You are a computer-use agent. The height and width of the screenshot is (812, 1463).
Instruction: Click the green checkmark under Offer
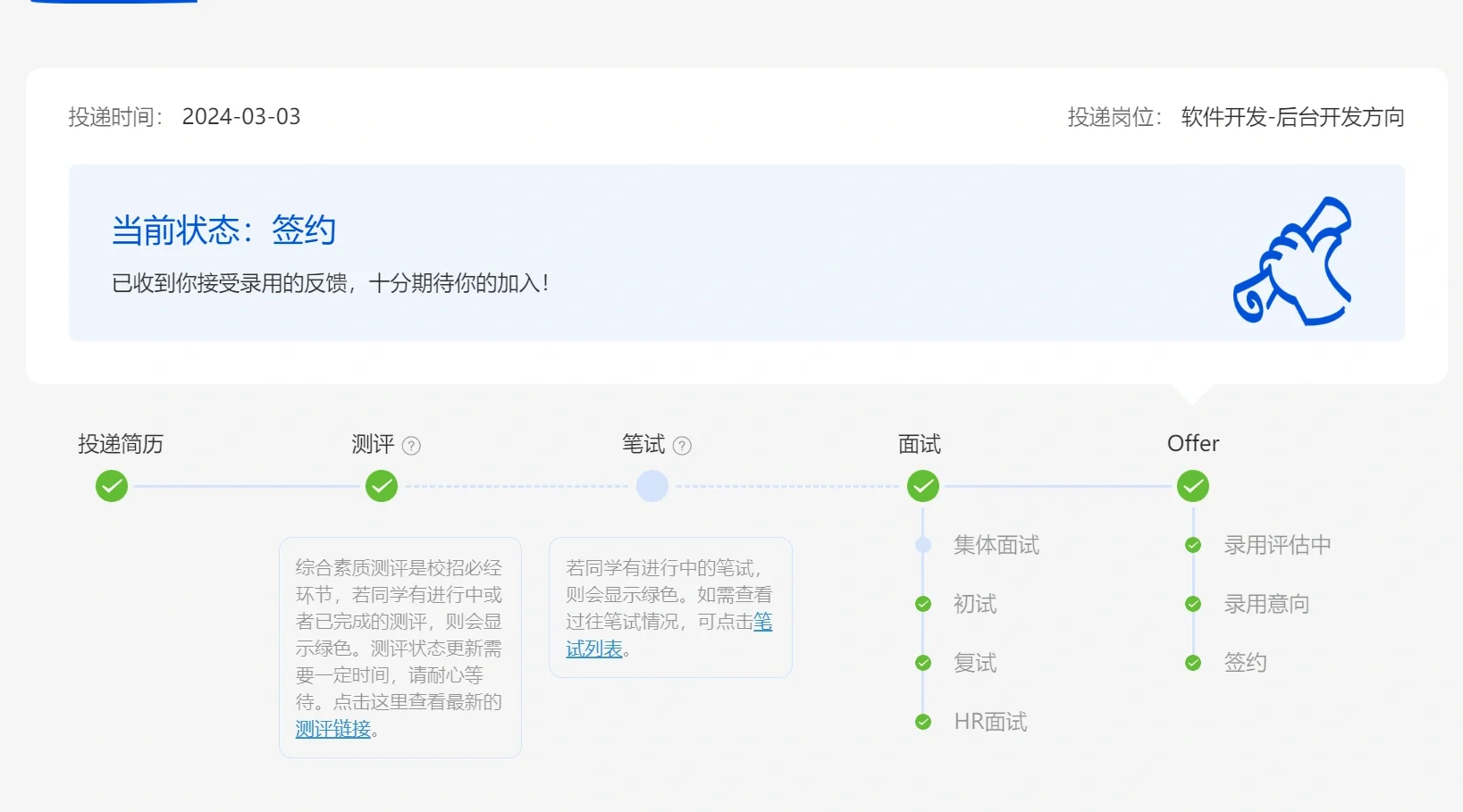(1193, 487)
